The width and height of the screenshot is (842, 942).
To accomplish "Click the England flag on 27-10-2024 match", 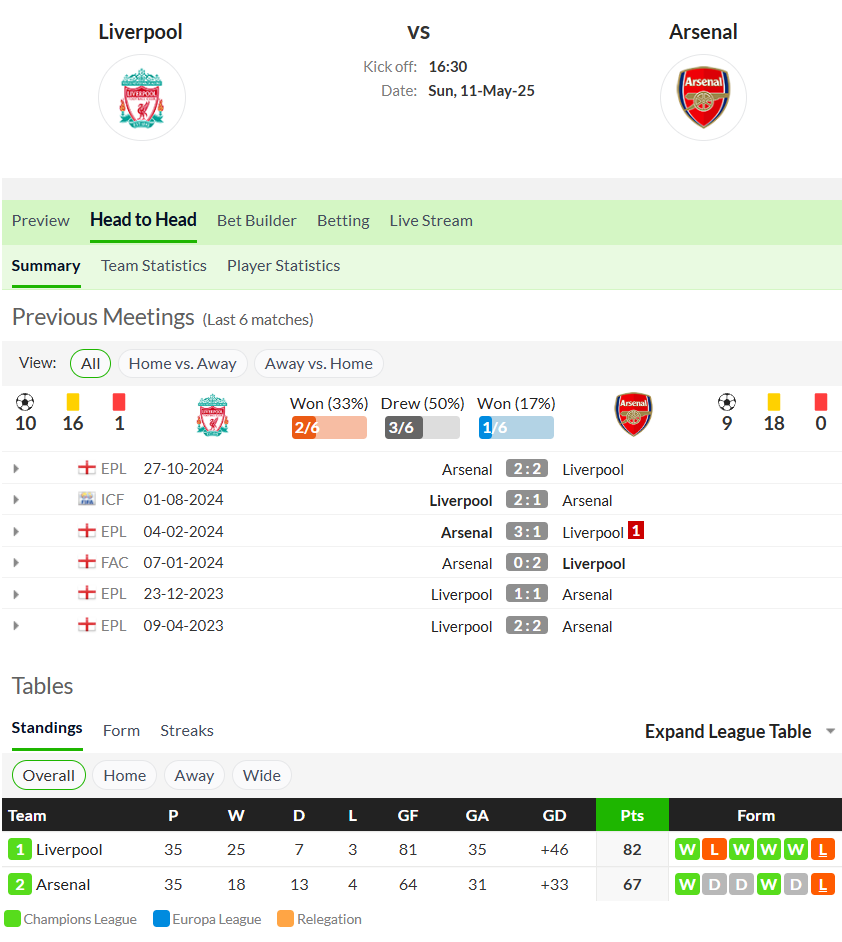I will tap(87, 468).
